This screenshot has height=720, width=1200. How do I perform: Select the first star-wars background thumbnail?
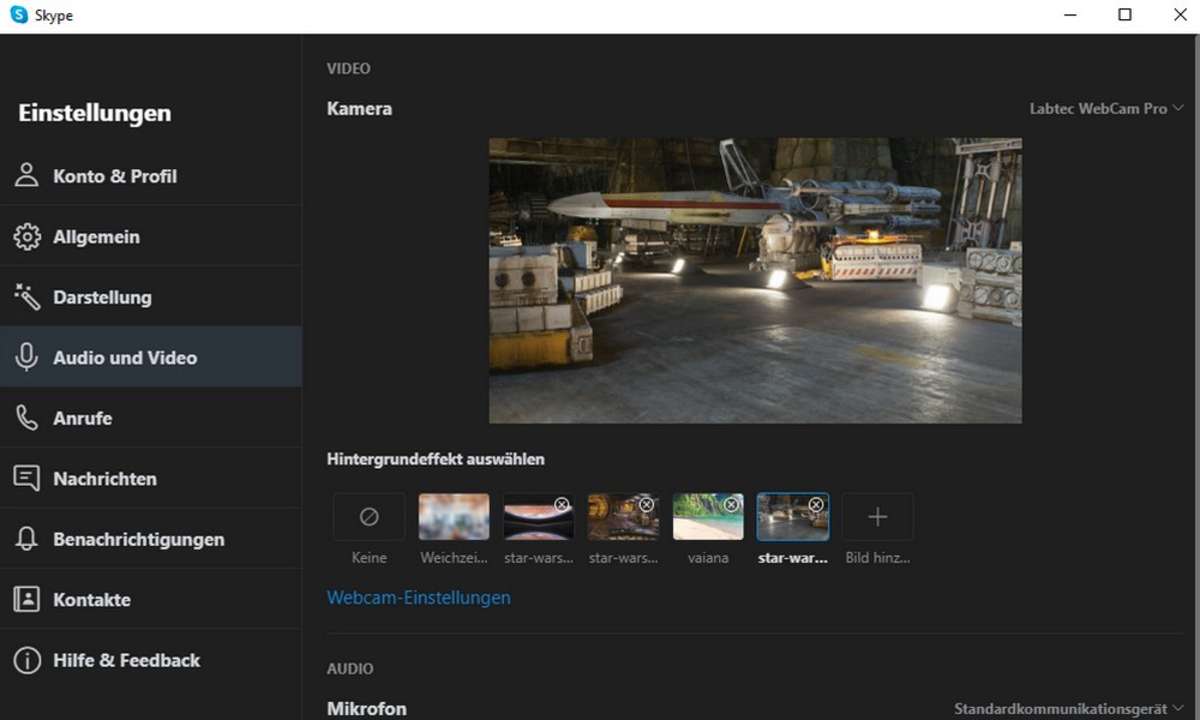click(x=538, y=517)
